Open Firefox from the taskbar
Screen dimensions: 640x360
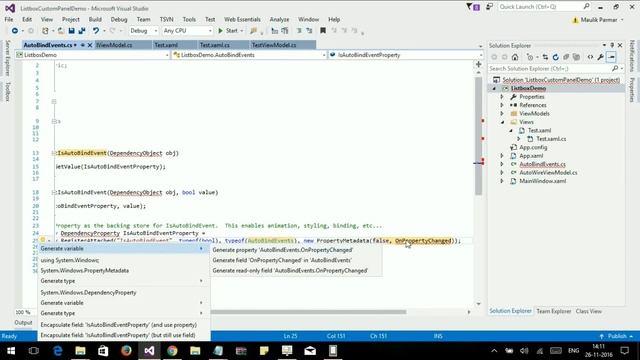(126, 351)
